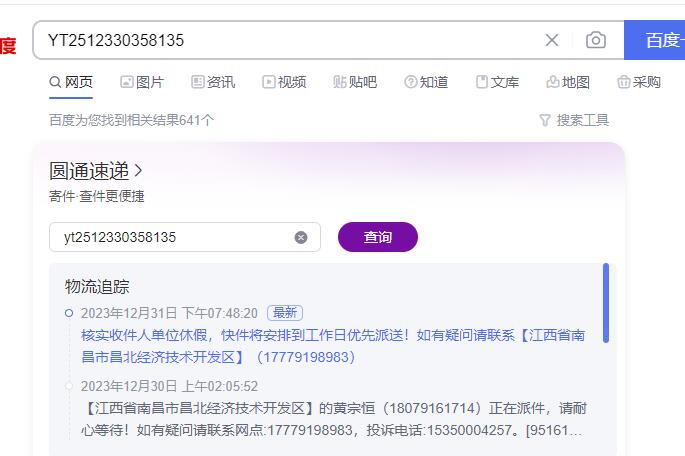Click the funnel icon beside 搜索工具
The width and height of the screenshot is (685, 456).
click(x=545, y=120)
